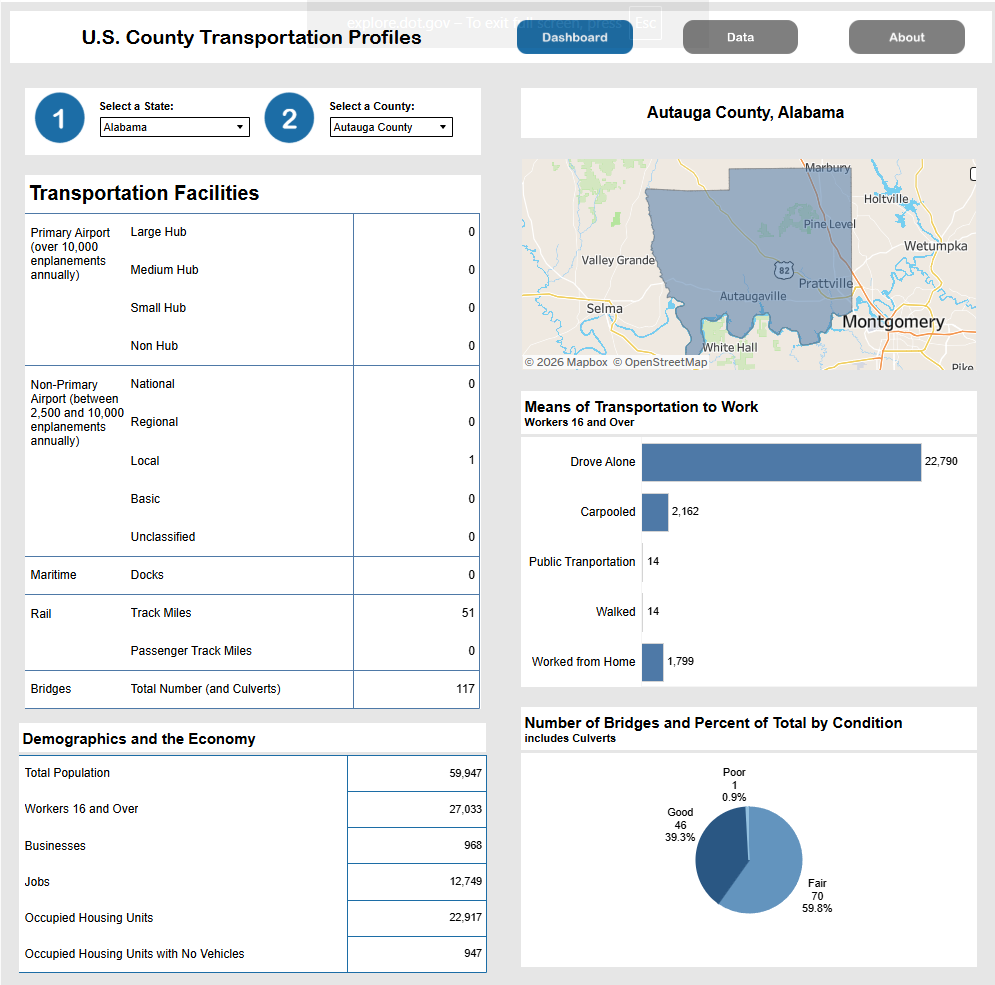Click the Drove Alone value 22,790
The width and height of the screenshot is (995, 985).
pos(941,461)
